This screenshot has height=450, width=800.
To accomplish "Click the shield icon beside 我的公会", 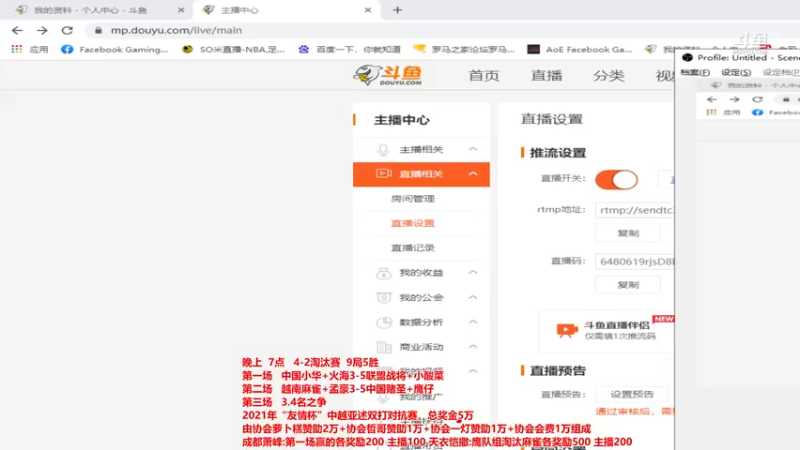I will point(384,297).
